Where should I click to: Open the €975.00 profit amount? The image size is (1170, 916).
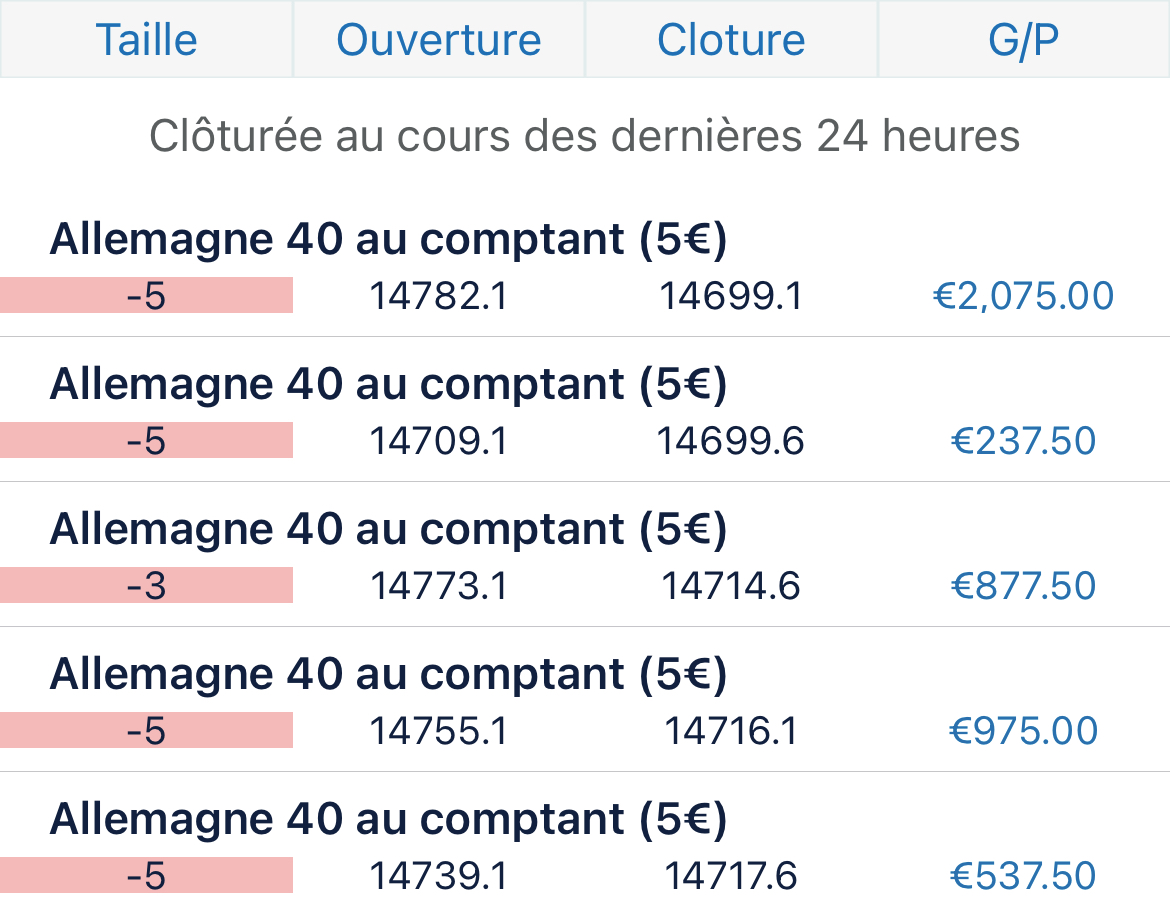coord(1023,731)
